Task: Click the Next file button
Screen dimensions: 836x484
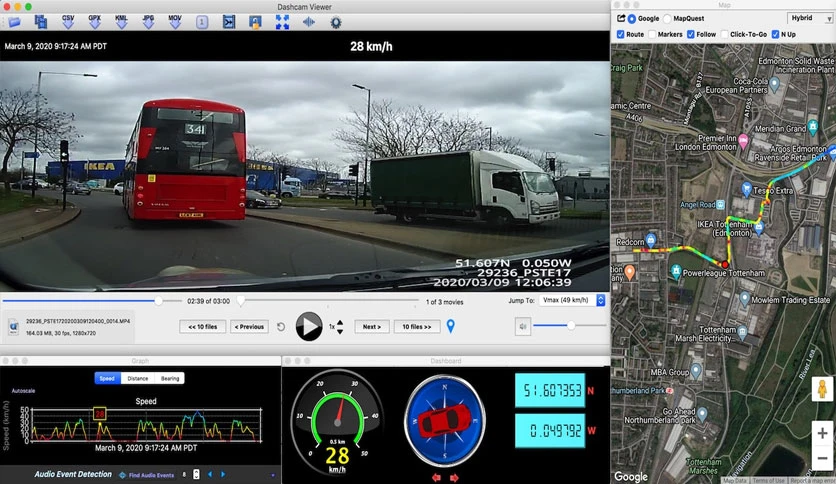Action: [x=372, y=327]
